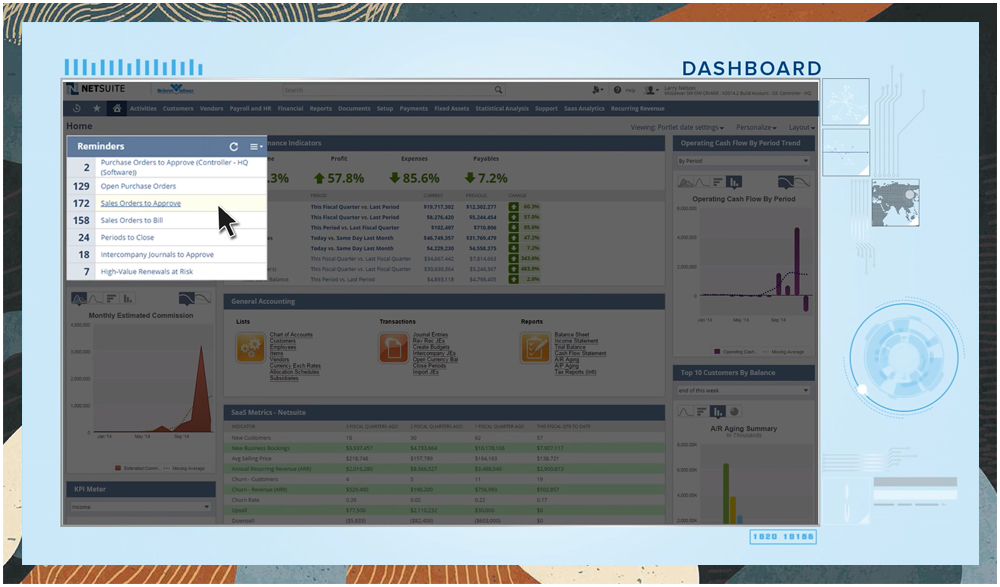Open Sales Orders to Bill reminder
The width and height of the screenshot is (1000, 587).
point(131,220)
